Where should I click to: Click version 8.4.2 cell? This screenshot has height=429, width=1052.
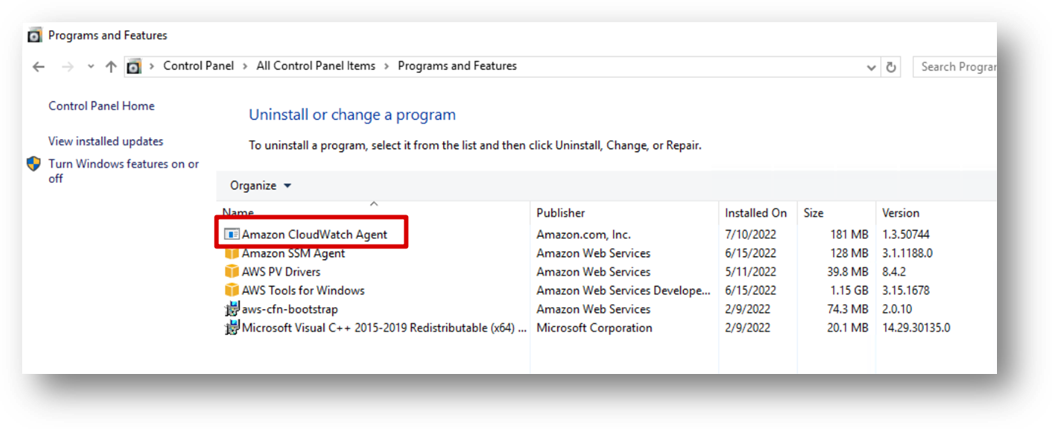[894, 272]
